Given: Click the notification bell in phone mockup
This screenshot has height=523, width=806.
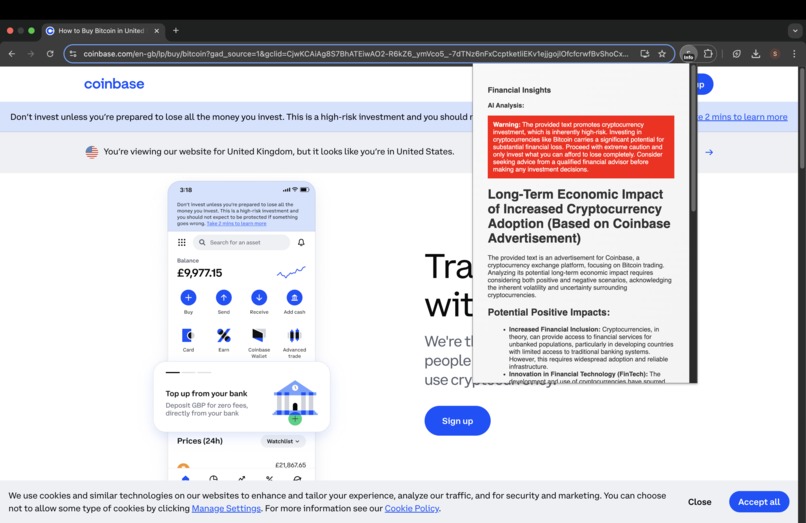Looking at the screenshot, I should [301, 242].
